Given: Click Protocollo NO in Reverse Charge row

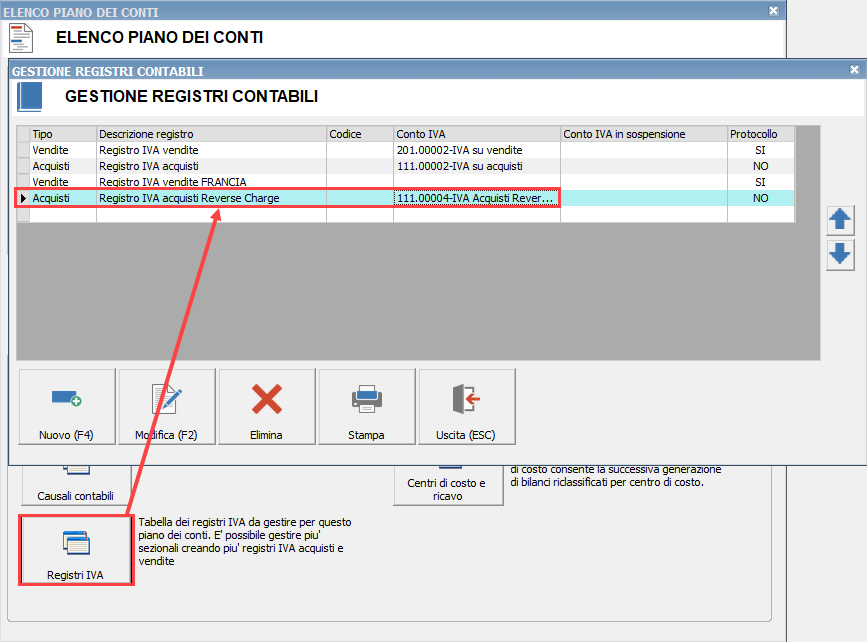Looking at the screenshot, I should 761,198.
